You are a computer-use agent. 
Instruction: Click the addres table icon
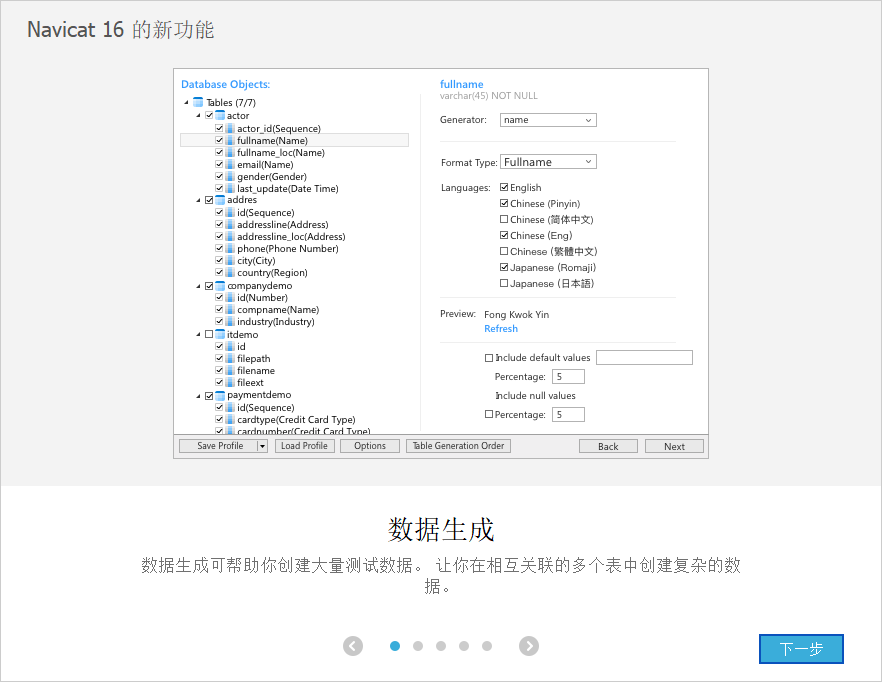(220, 200)
